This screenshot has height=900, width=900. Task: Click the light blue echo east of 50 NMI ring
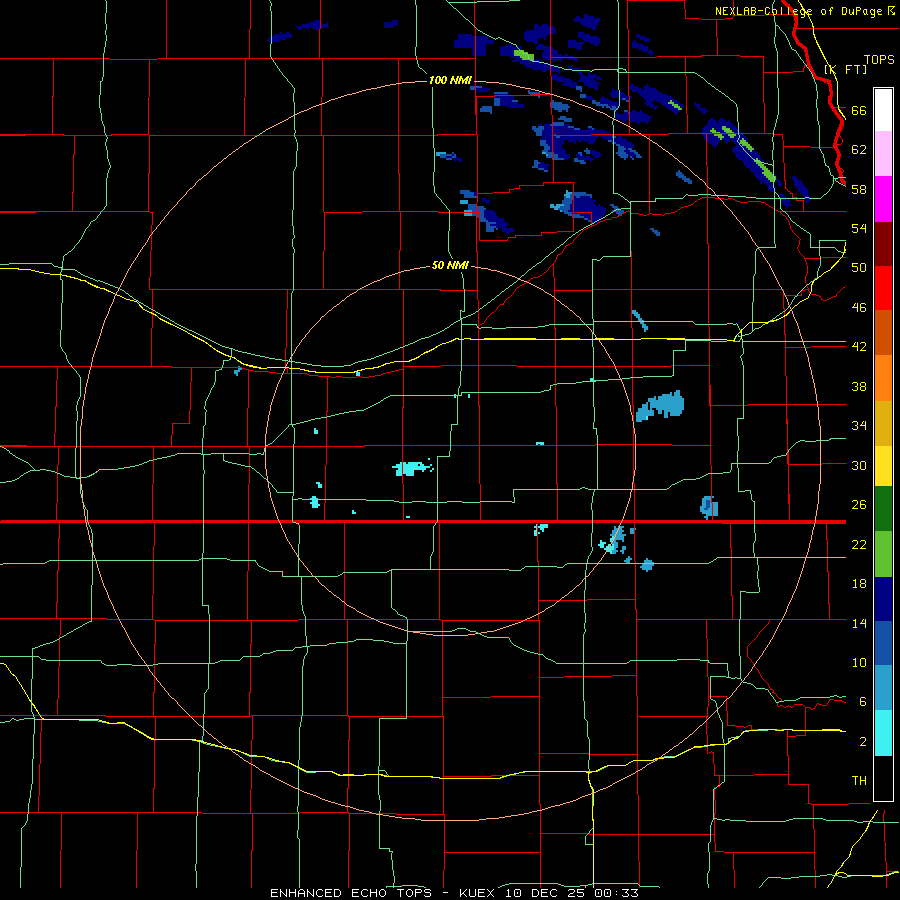point(660,406)
